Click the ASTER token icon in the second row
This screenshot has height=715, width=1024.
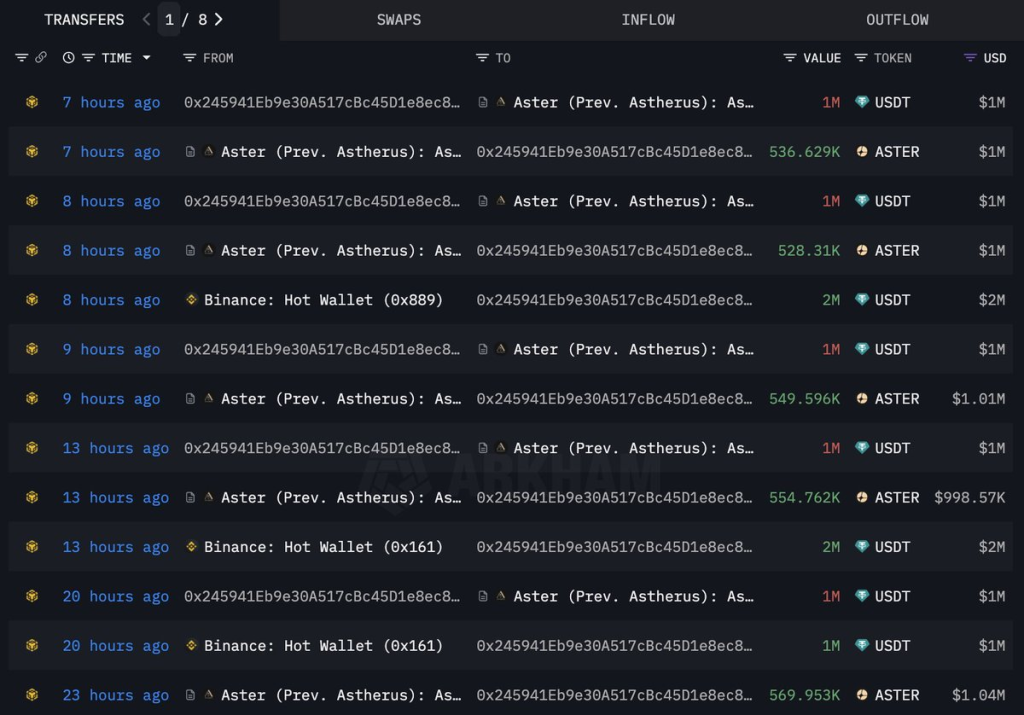[x=864, y=152]
